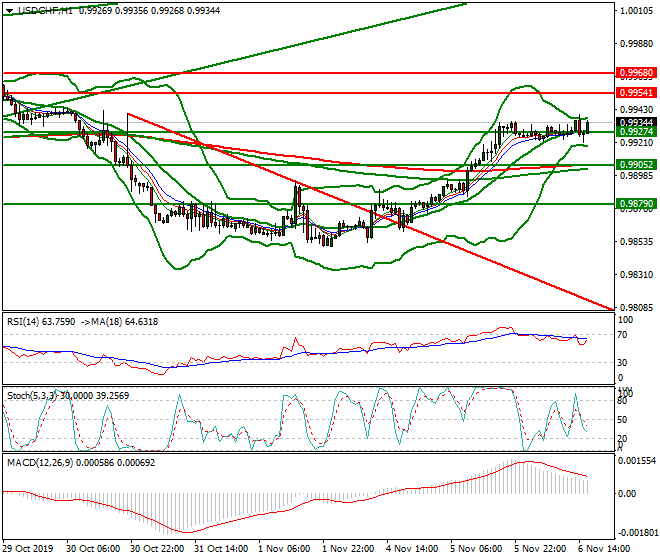The image size is (660, 560).
Task: Select the RSI scale value 30
Action: (622, 363)
